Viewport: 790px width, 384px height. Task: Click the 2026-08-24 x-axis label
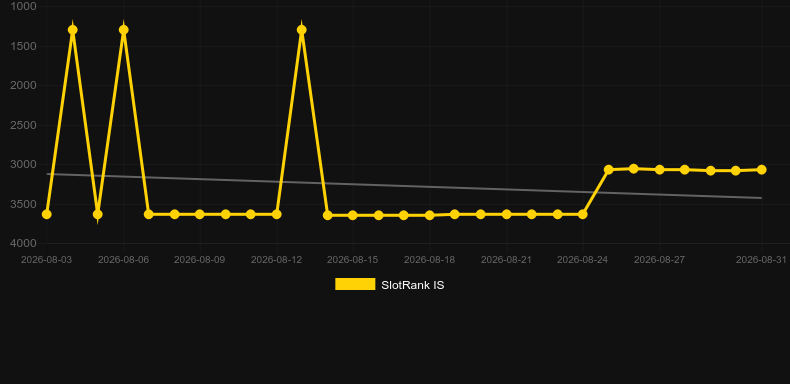(582, 260)
